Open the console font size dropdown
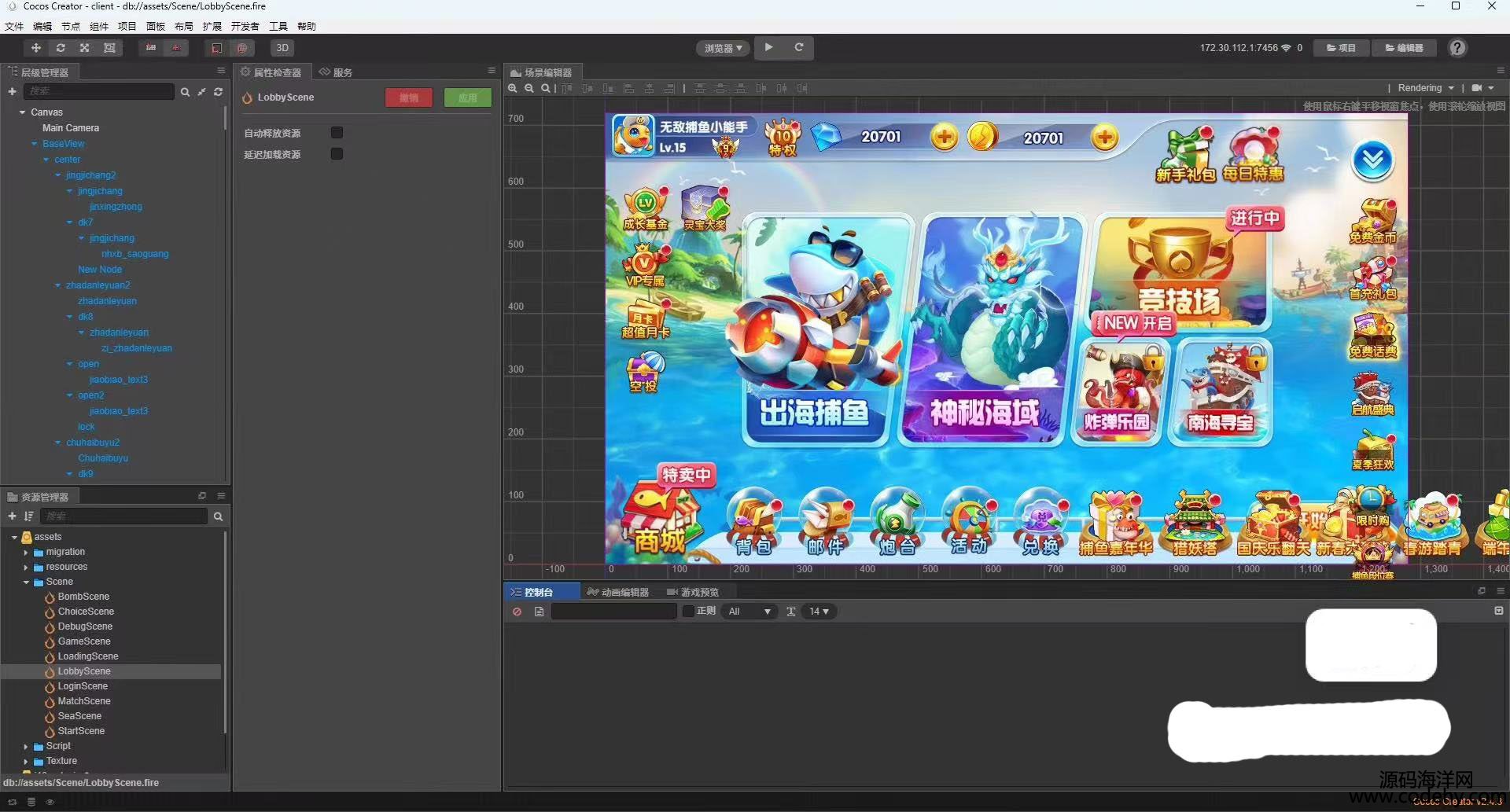Viewport: 1510px width, 812px height. [819, 612]
